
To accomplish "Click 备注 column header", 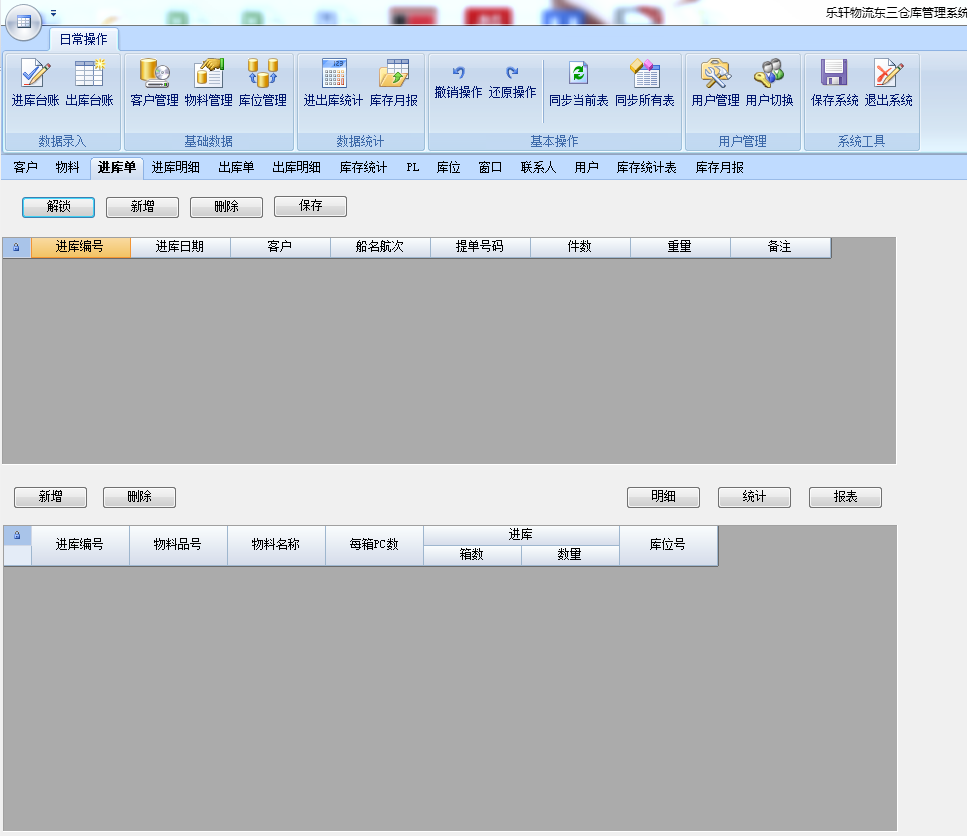I will point(780,247).
